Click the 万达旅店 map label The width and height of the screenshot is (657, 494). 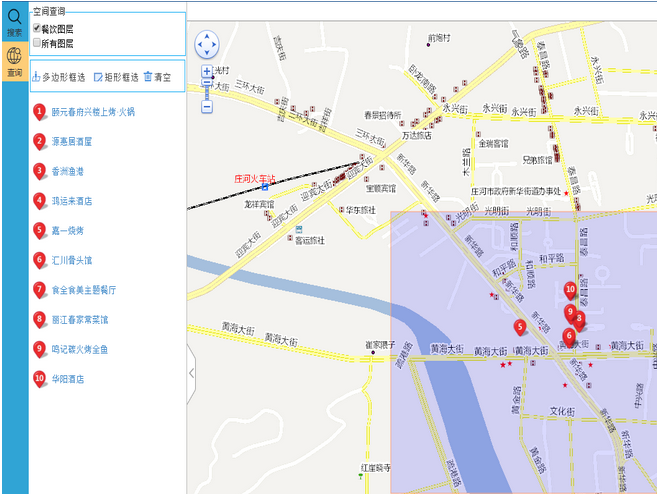pos(416,135)
